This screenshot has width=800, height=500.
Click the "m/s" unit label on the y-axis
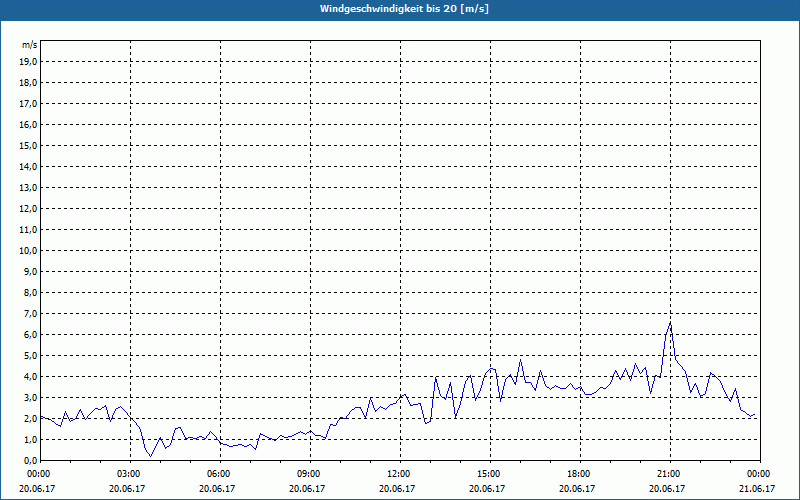click(x=29, y=45)
